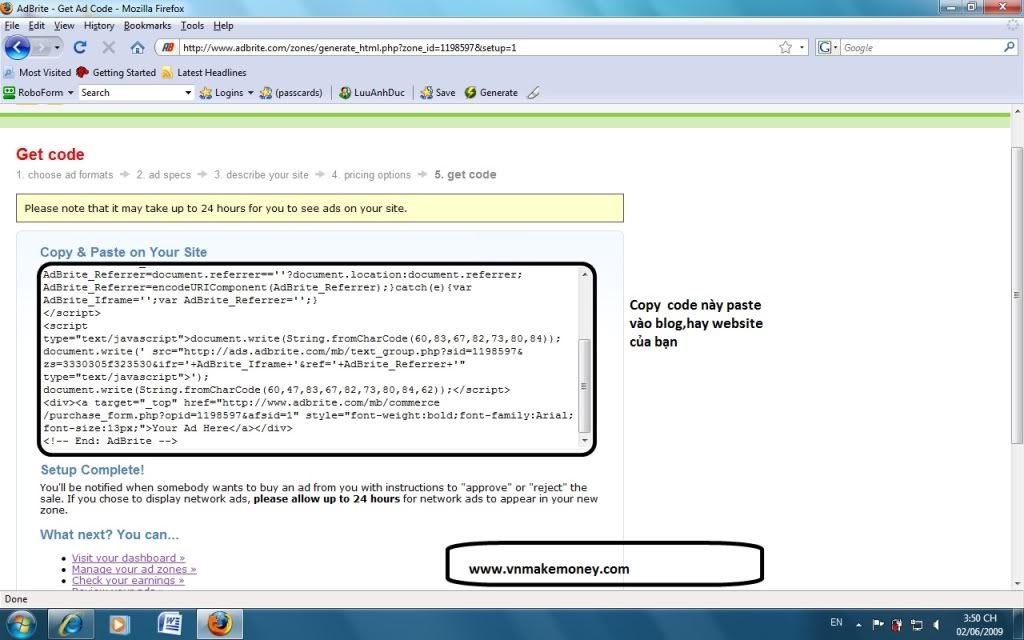Click the page vertical scrollbar thumb
The image size is (1024, 640).
pos(1017,295)
